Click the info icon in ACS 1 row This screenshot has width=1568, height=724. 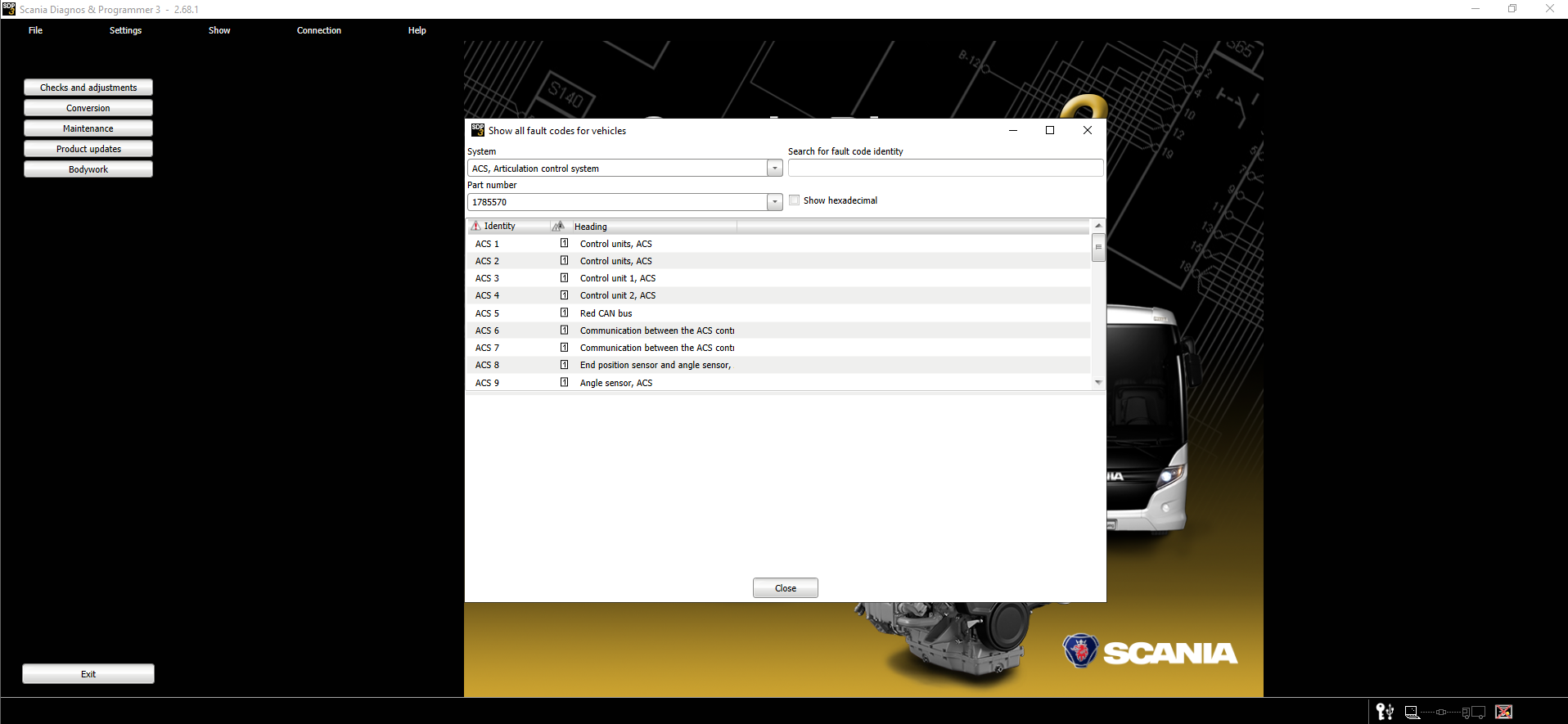pos(564,243)
